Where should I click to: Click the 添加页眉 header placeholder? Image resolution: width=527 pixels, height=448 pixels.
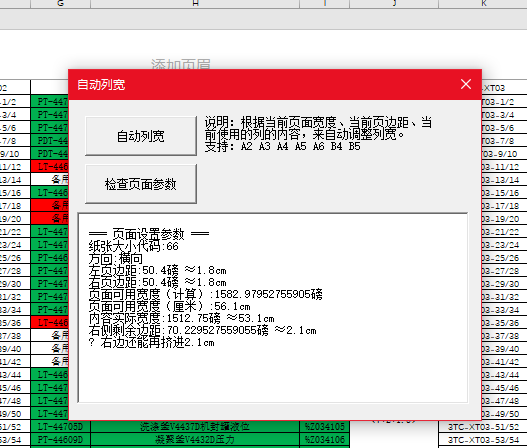181,64
